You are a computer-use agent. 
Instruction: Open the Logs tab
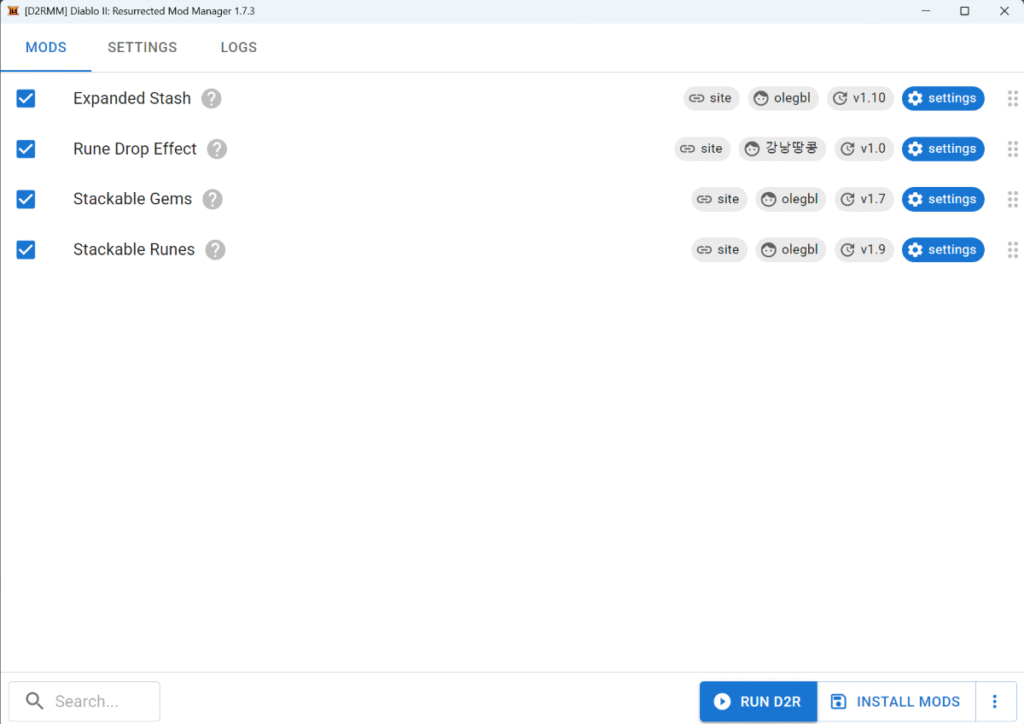(x=239, y=47)
